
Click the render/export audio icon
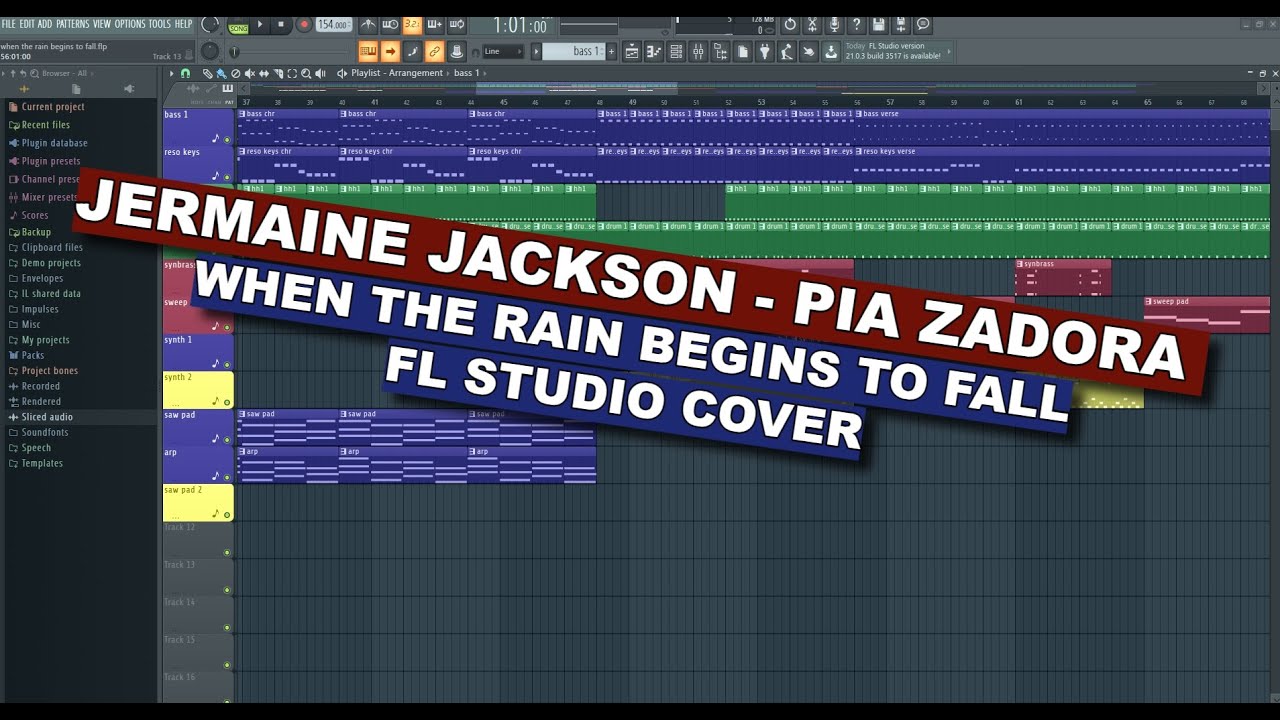pyautogui.click(x=901, y=24)
